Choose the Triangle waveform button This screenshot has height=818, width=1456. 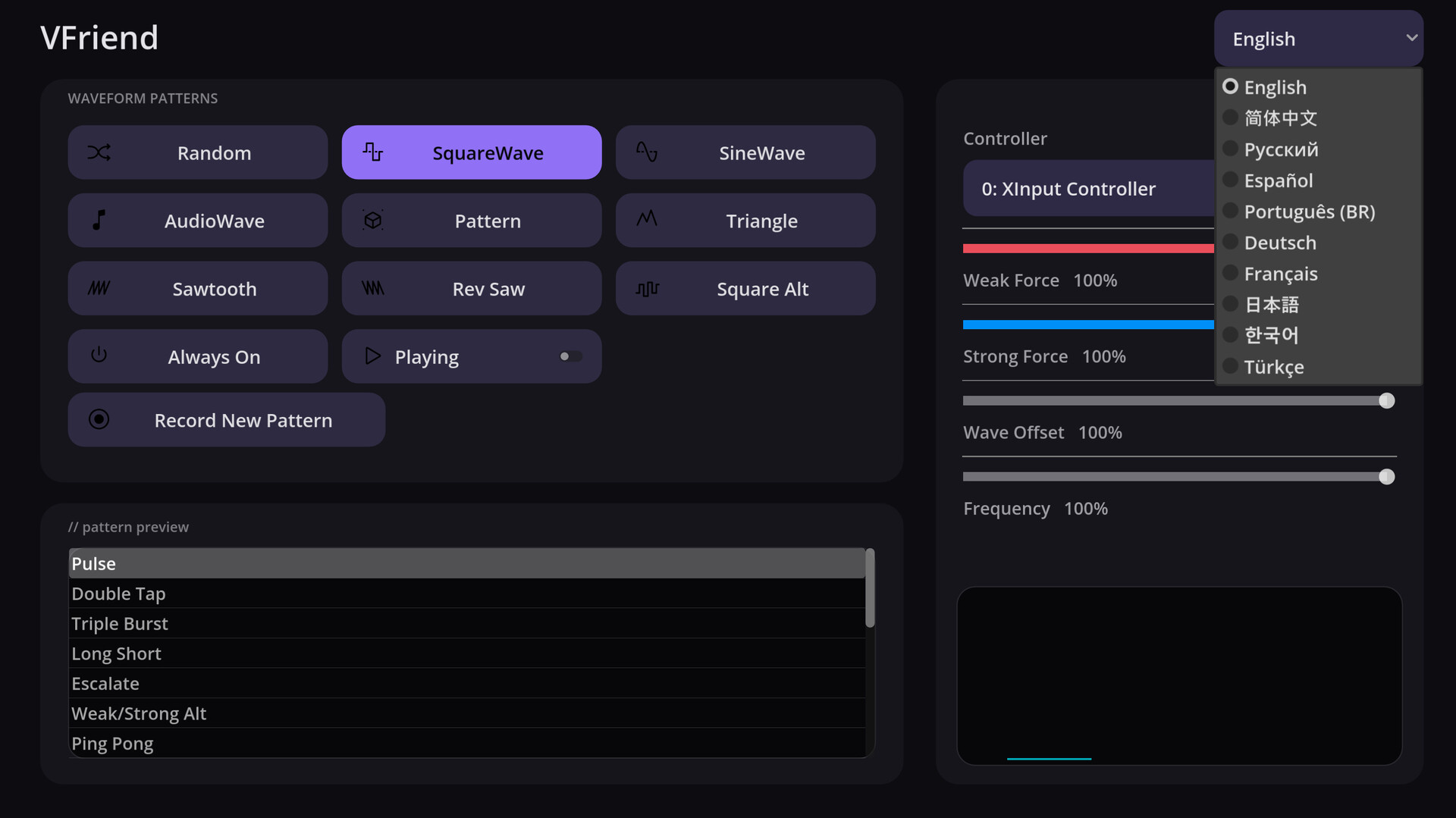click(x=745, y=221)
